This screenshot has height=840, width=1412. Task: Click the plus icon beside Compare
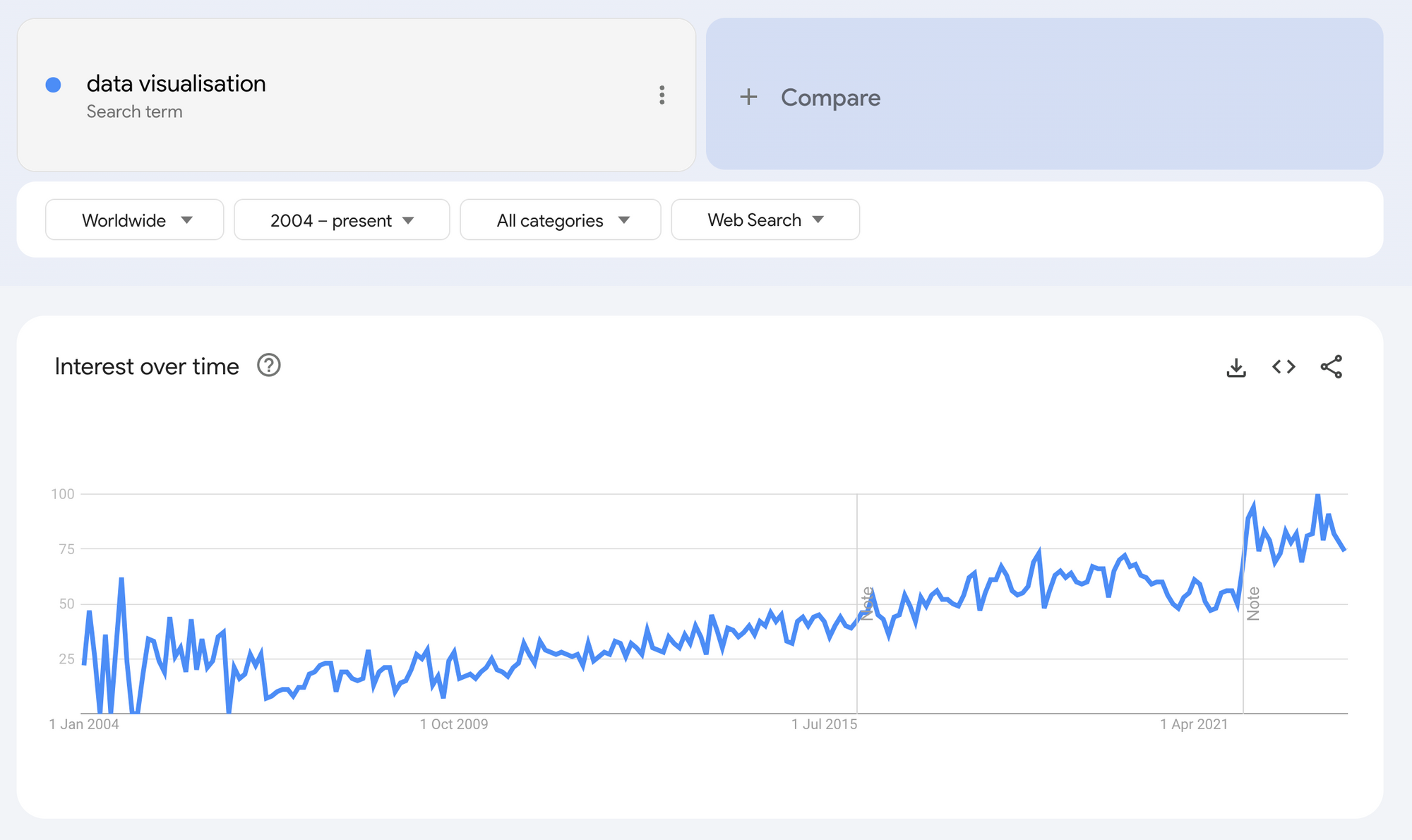[x=748, y=97]
